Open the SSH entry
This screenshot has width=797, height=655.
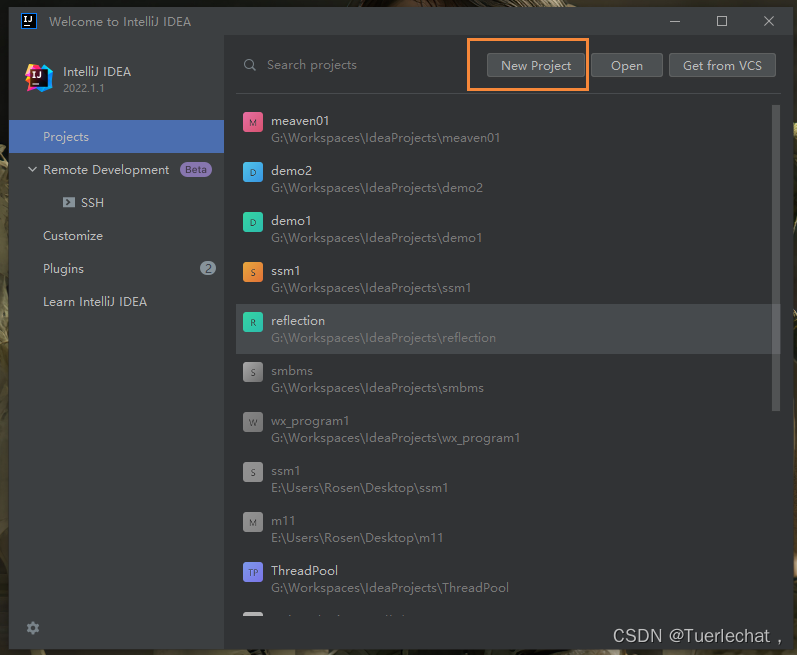point(116,203)
